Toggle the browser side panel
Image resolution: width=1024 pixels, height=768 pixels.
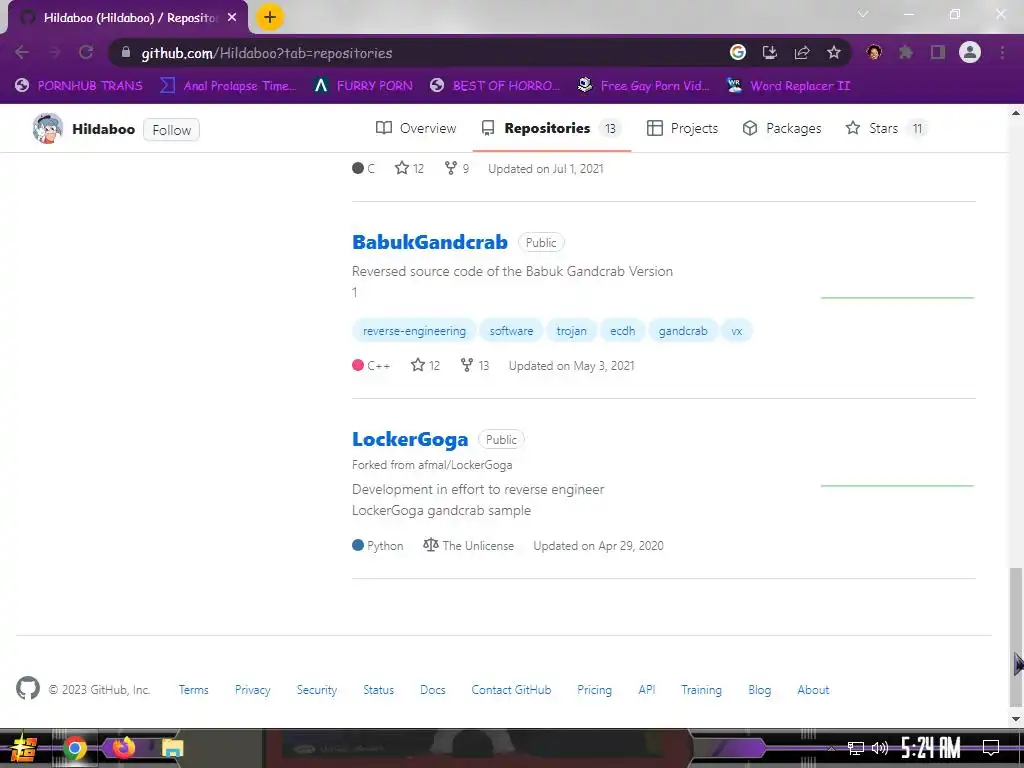(x=938, y=52)
